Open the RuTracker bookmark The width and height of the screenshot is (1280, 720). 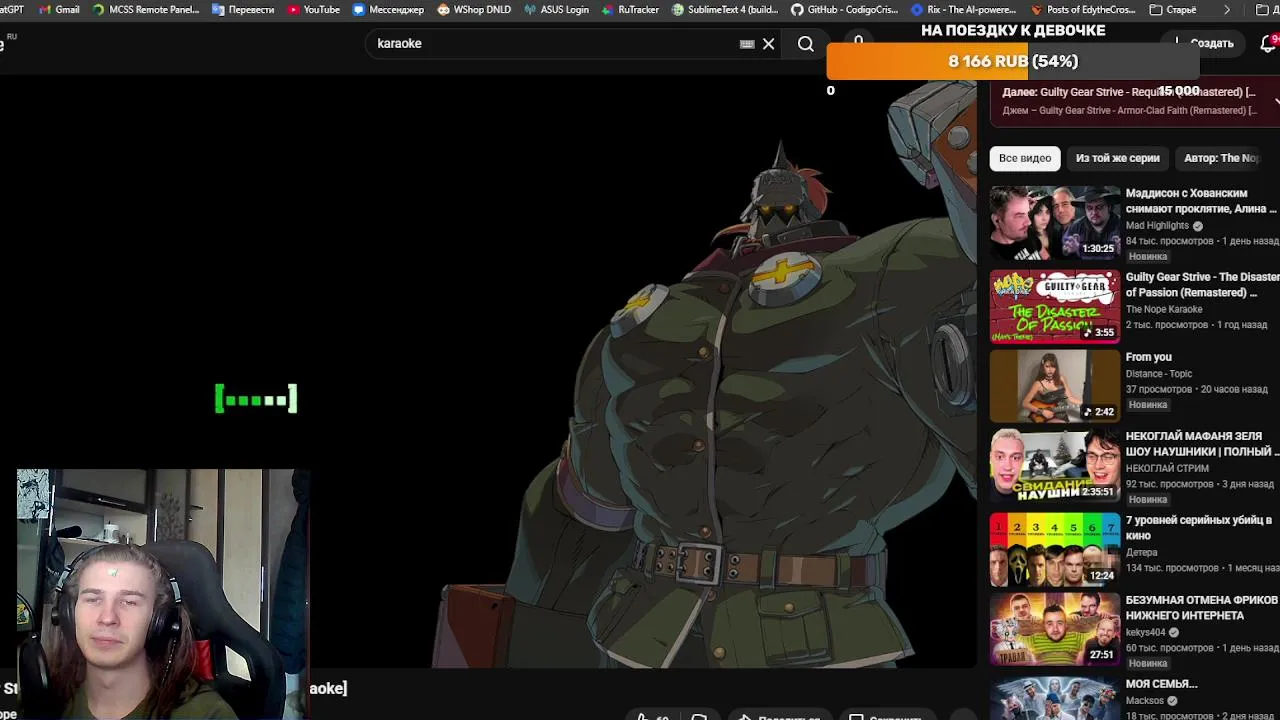630,9
